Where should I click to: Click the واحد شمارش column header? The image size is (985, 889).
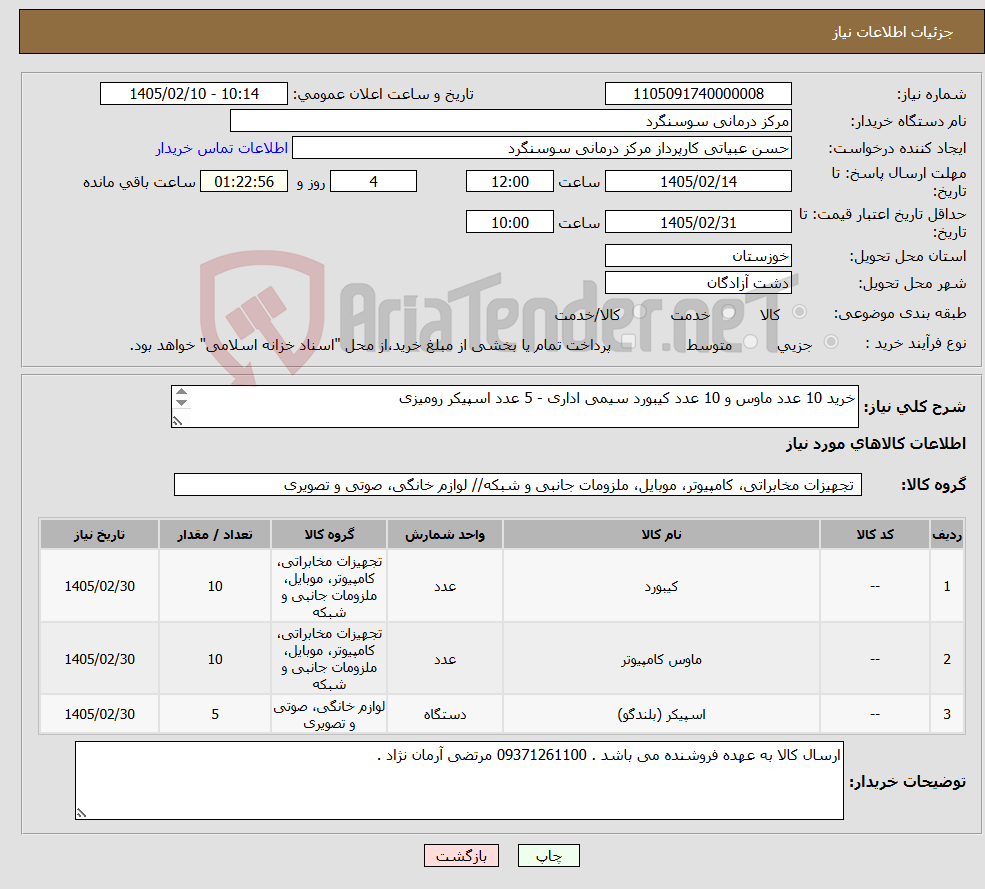(445, 534)
